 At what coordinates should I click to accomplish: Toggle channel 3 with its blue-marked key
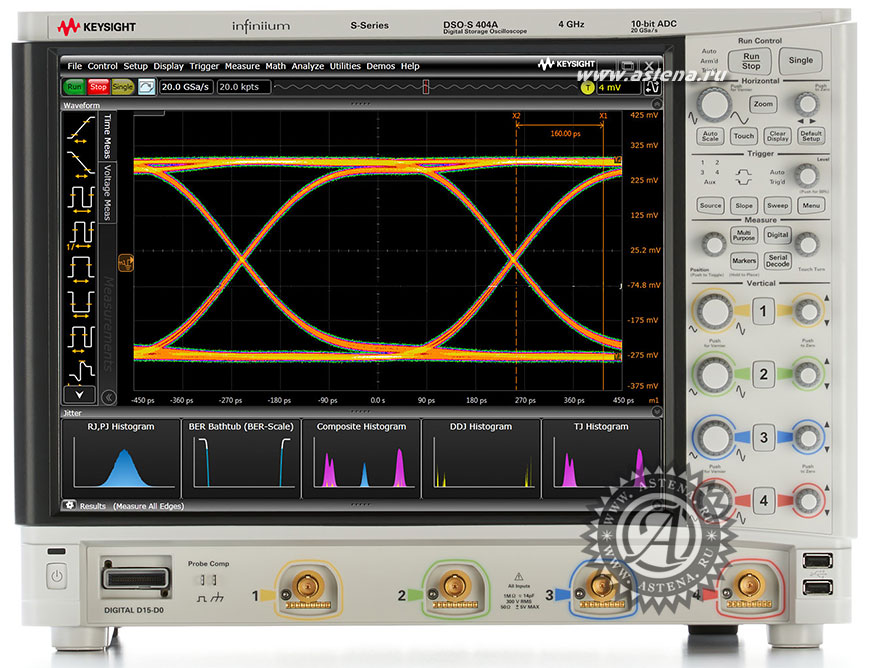pyautogui.click(x=763, y=438)
